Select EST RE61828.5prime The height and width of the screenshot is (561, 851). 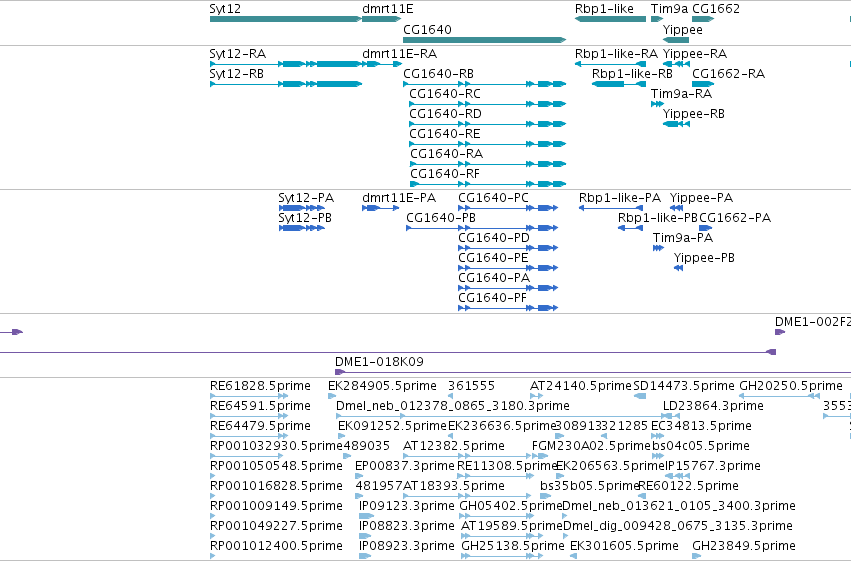249,396
